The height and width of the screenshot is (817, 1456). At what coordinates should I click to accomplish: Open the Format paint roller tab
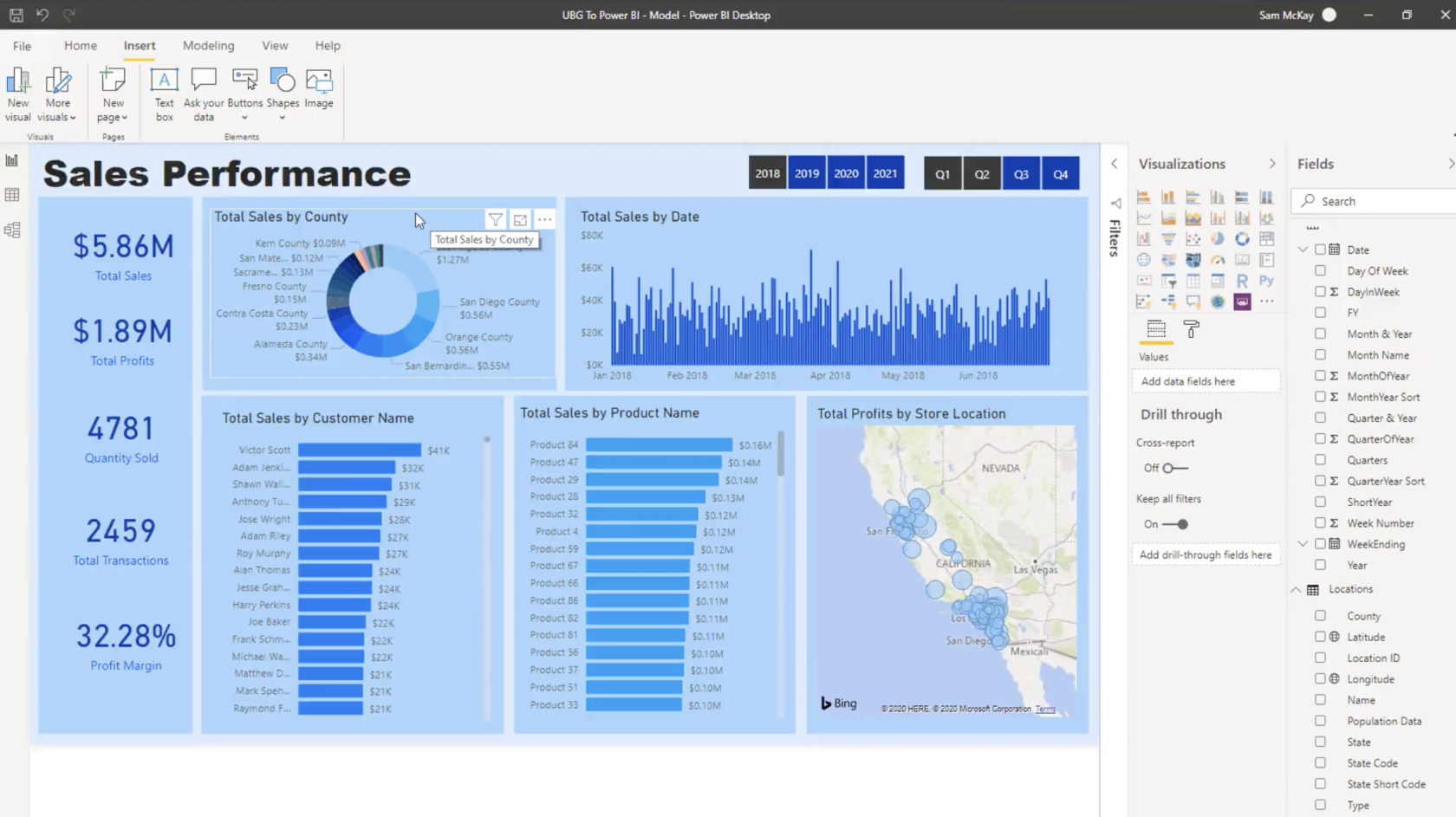[1192, 329]
